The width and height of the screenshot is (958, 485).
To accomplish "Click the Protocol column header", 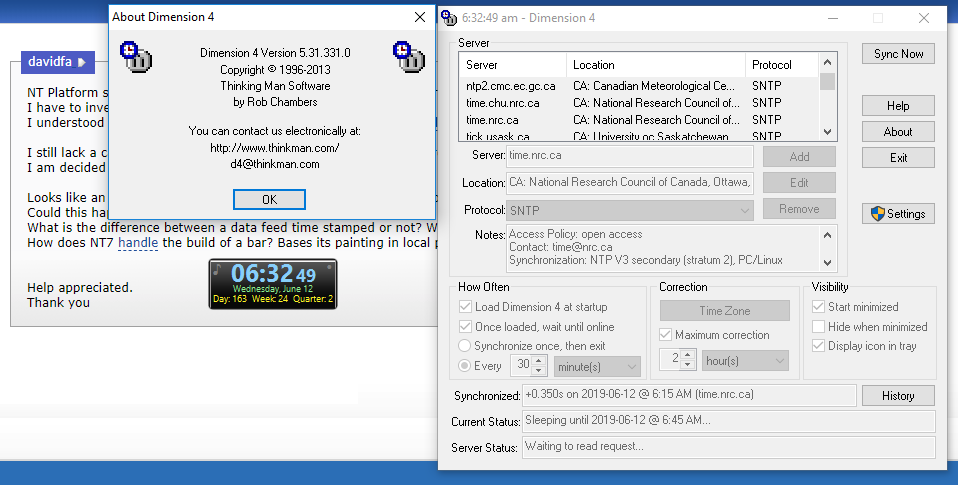I will point(781,65).
